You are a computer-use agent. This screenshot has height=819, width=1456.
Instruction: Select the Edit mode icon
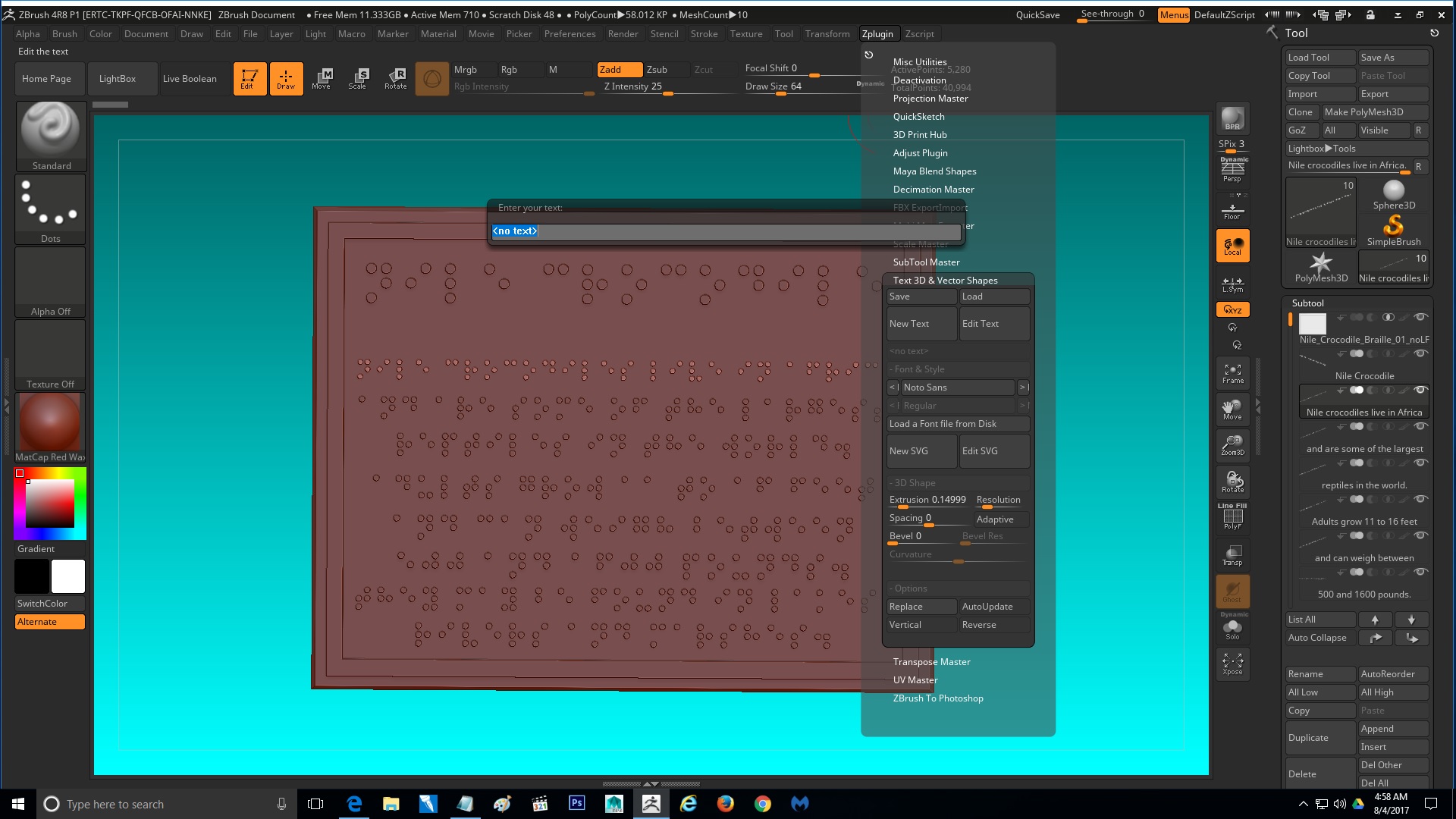point(249,78)
